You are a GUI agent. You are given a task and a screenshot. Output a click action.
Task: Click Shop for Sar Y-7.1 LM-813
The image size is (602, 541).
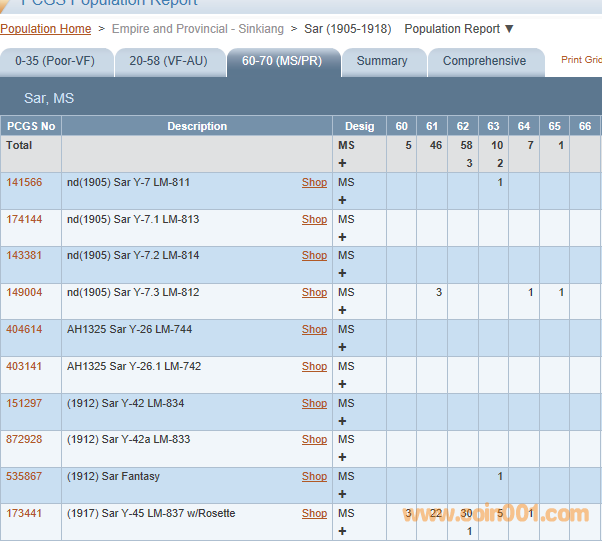314,219
